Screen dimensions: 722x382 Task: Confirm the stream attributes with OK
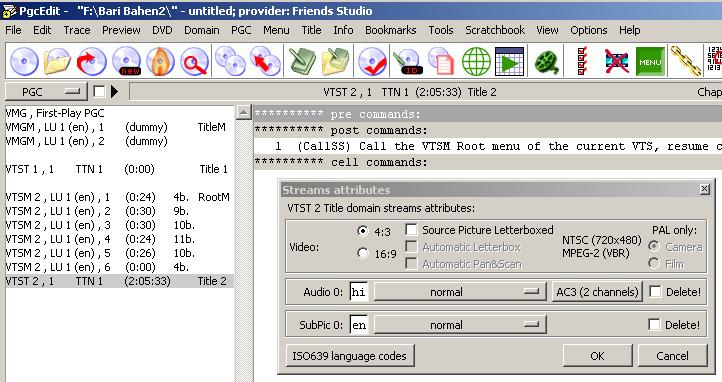coord(597,356)
